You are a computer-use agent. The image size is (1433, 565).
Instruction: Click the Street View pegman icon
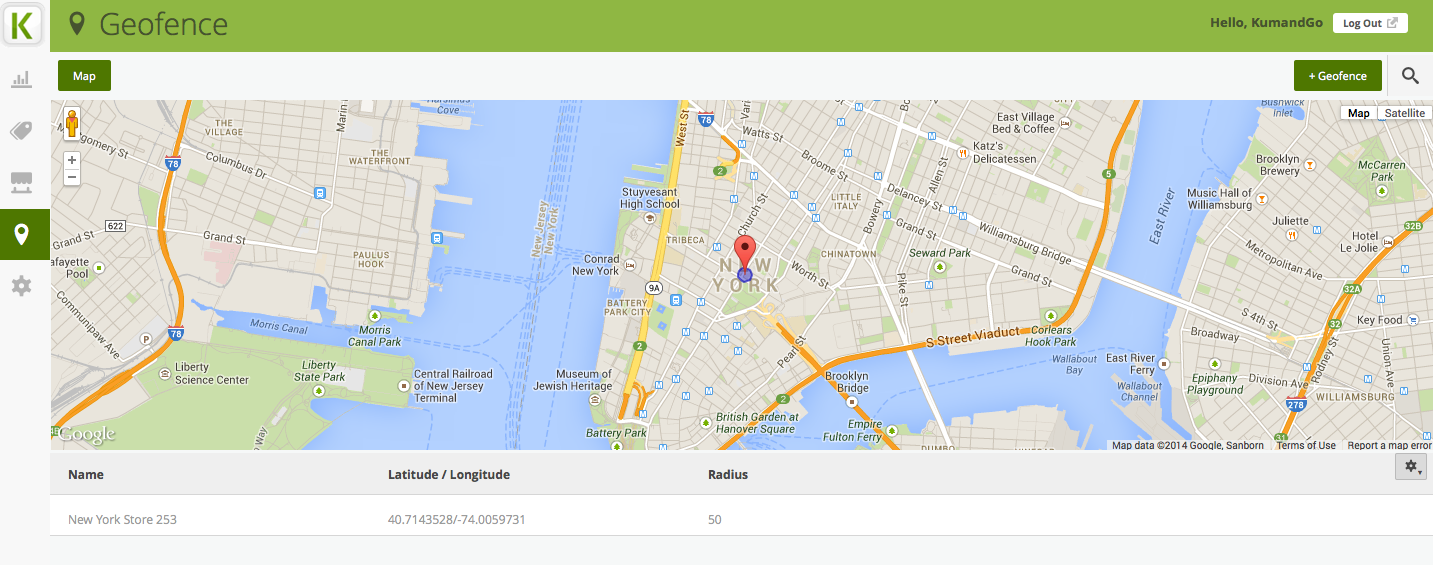coord(72,124)
